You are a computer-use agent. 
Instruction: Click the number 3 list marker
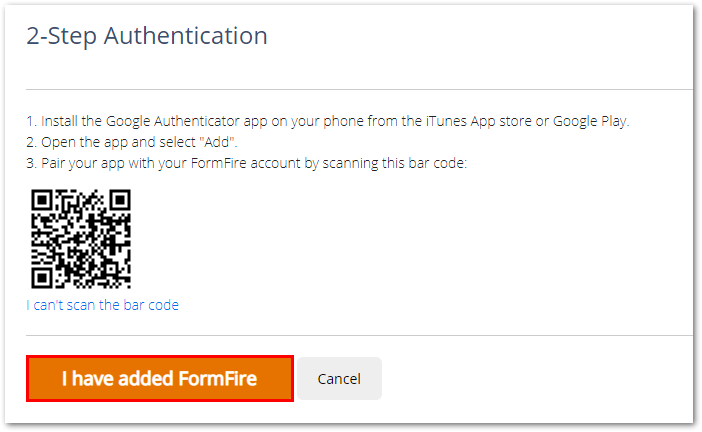(x=31, y=163)
